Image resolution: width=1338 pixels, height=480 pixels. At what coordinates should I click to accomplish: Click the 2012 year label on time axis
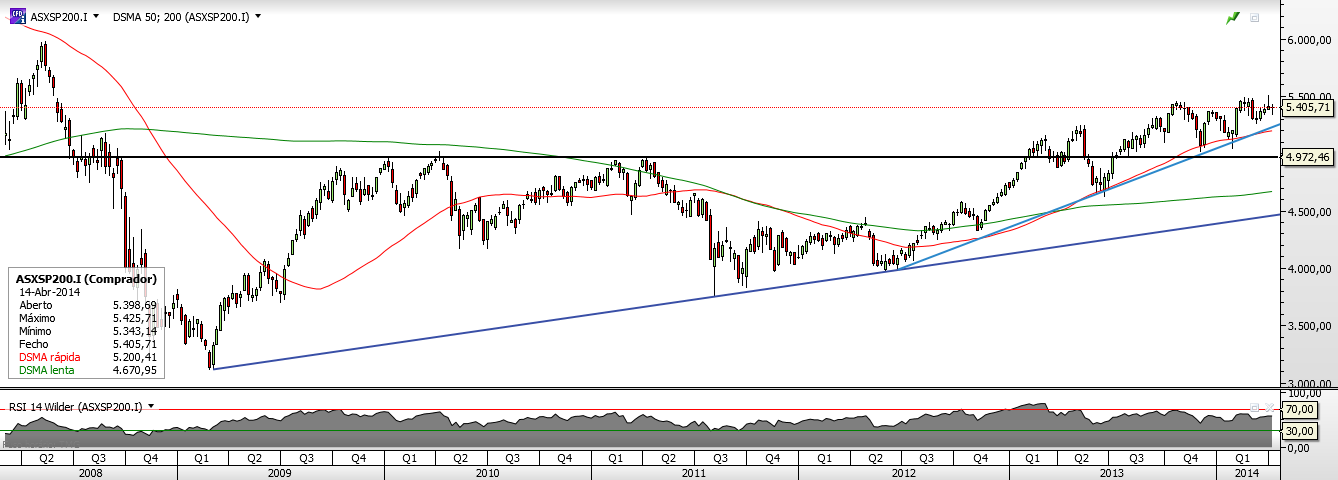903,471
